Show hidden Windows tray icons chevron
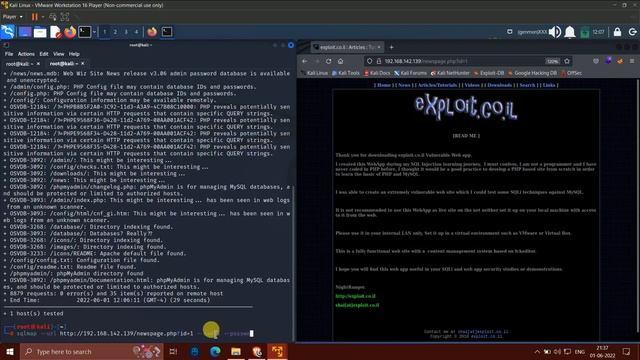Image resolution: width=640 pixels, height=360 pixels. 537,351
